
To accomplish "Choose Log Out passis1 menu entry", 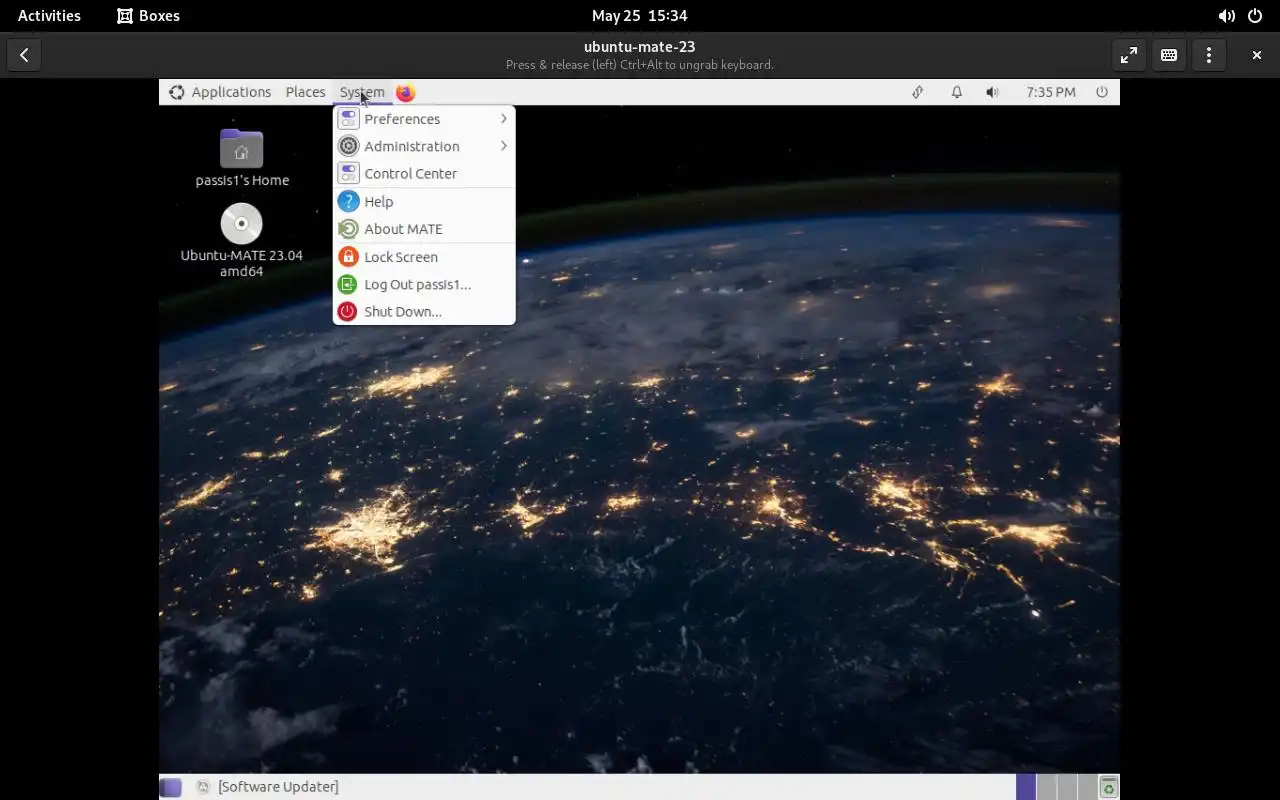I will (x=424, y=284).
